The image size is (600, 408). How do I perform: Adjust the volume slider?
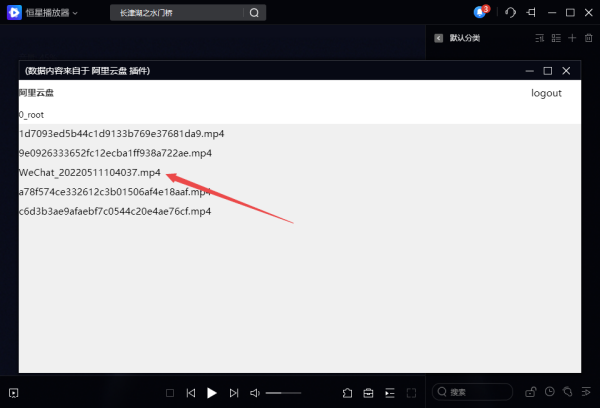283,393
